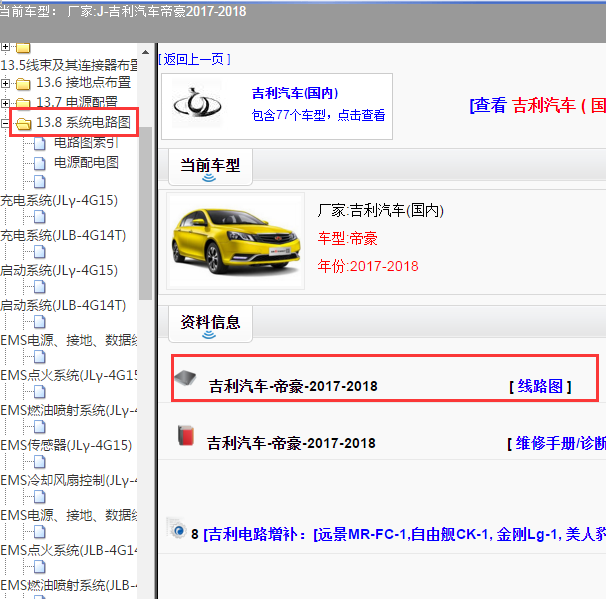Open 启动系统(JLB-4G14T) wiring diagram

63,305
